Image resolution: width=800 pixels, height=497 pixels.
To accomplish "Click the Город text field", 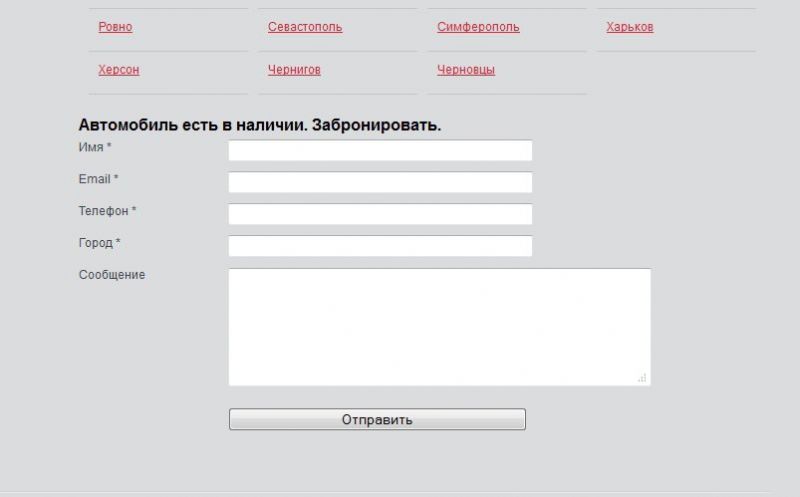I will pos(380,247).
